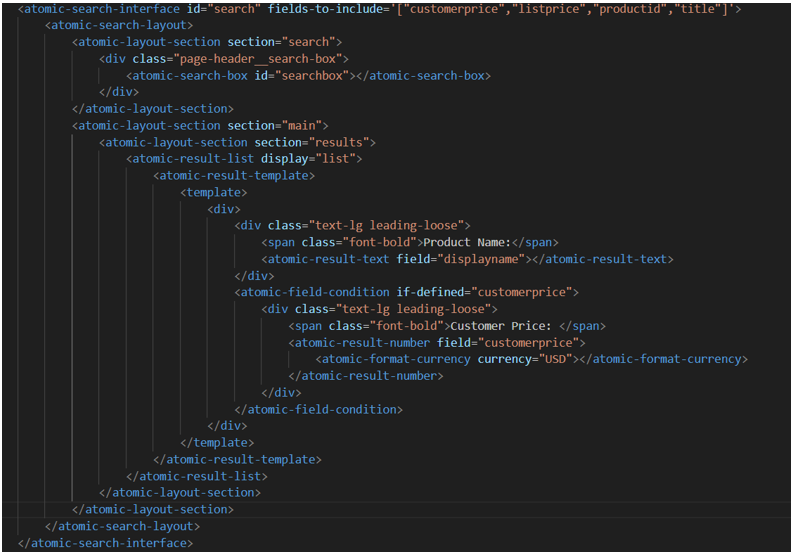Click the field="displayname" attribute value
The width and height of the screenshot is (792, 553).
481,259
